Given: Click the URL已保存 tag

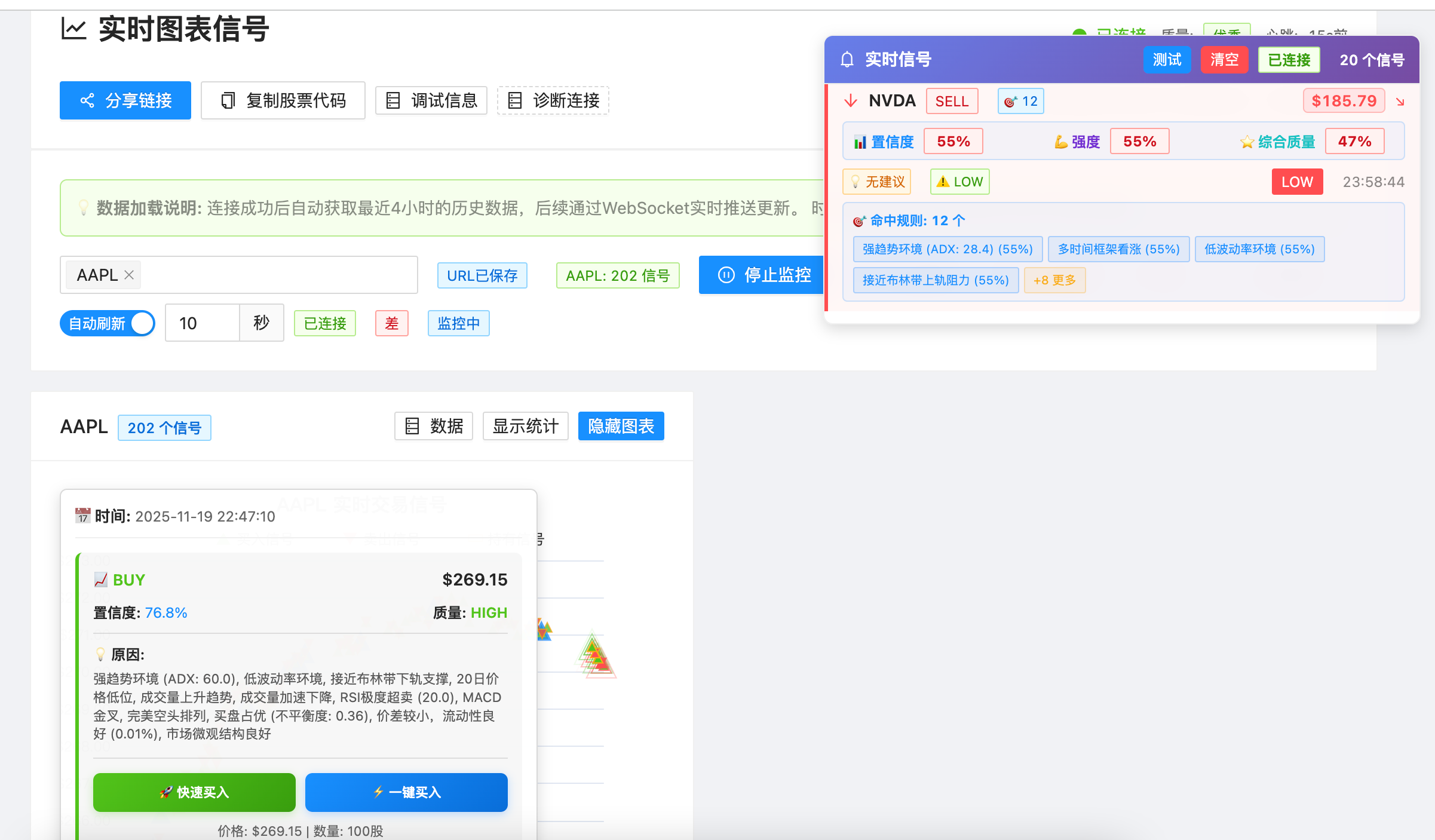Looking at the screenshot, I should (482, 275).
